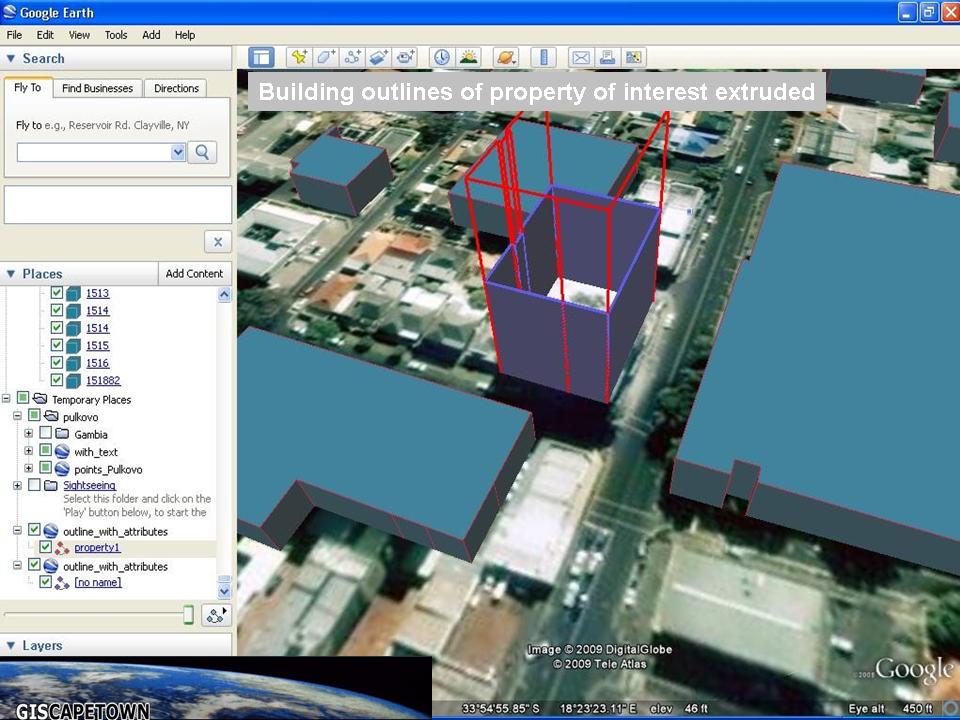Click the cube icon for 151882
960x720 pixels.
click(73, 380)
